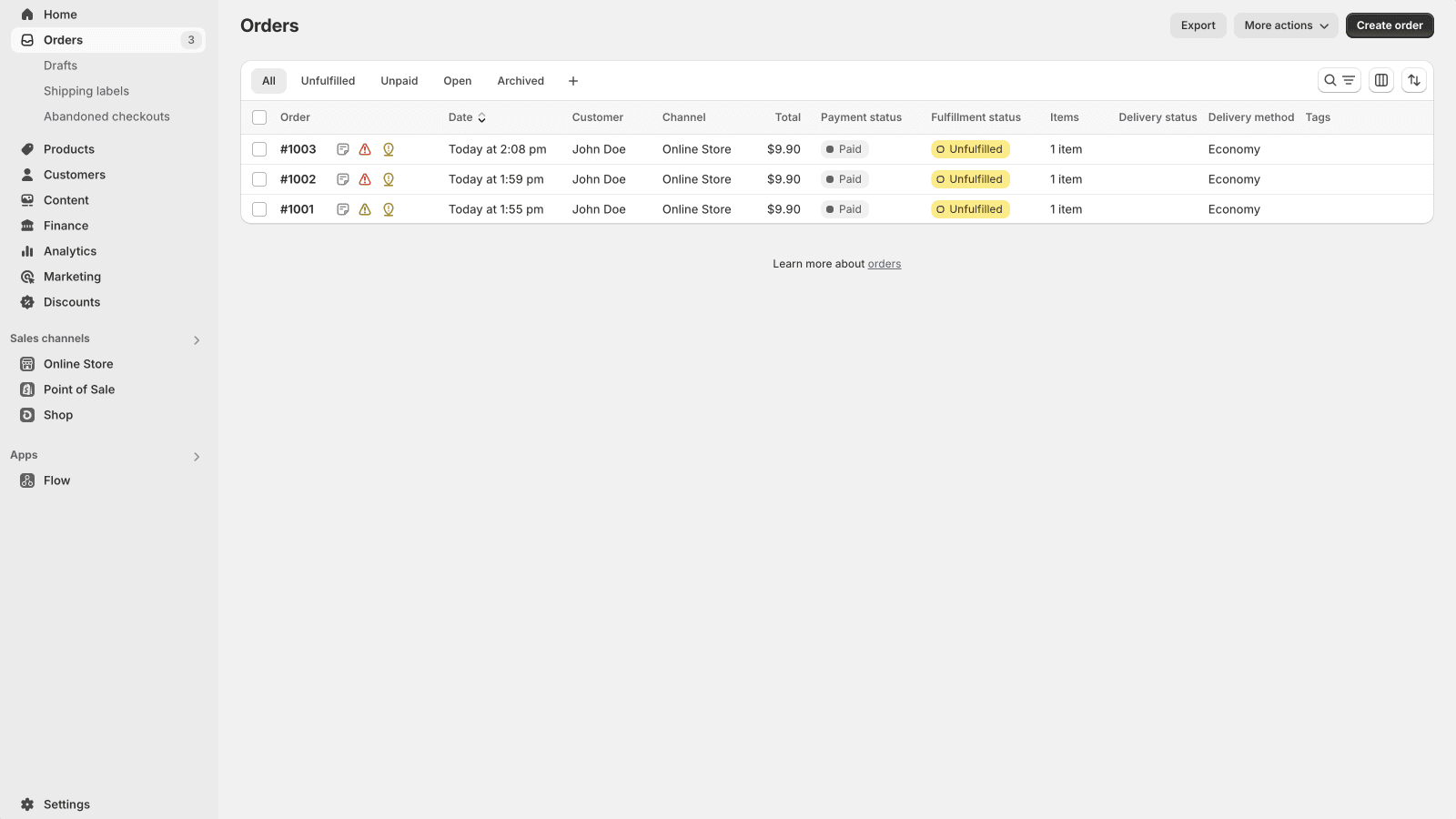Open the Flow app
The width and height of the screenshot is (1456, 819).
click(56, 480)
